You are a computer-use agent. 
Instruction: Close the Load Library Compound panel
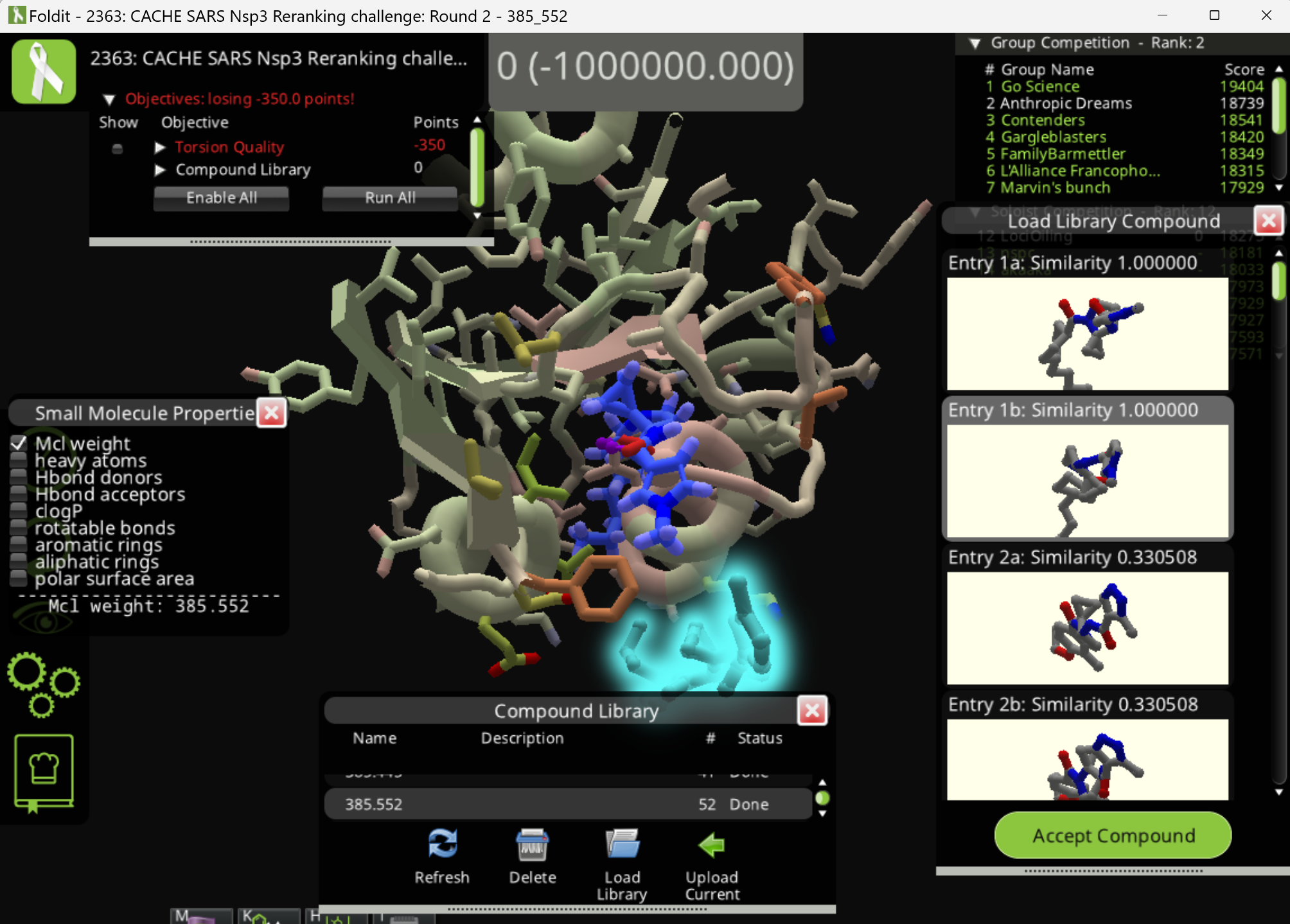[1268, 221]
